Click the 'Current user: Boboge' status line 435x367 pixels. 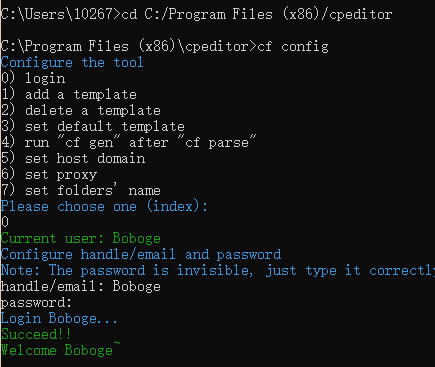point(81,238)
